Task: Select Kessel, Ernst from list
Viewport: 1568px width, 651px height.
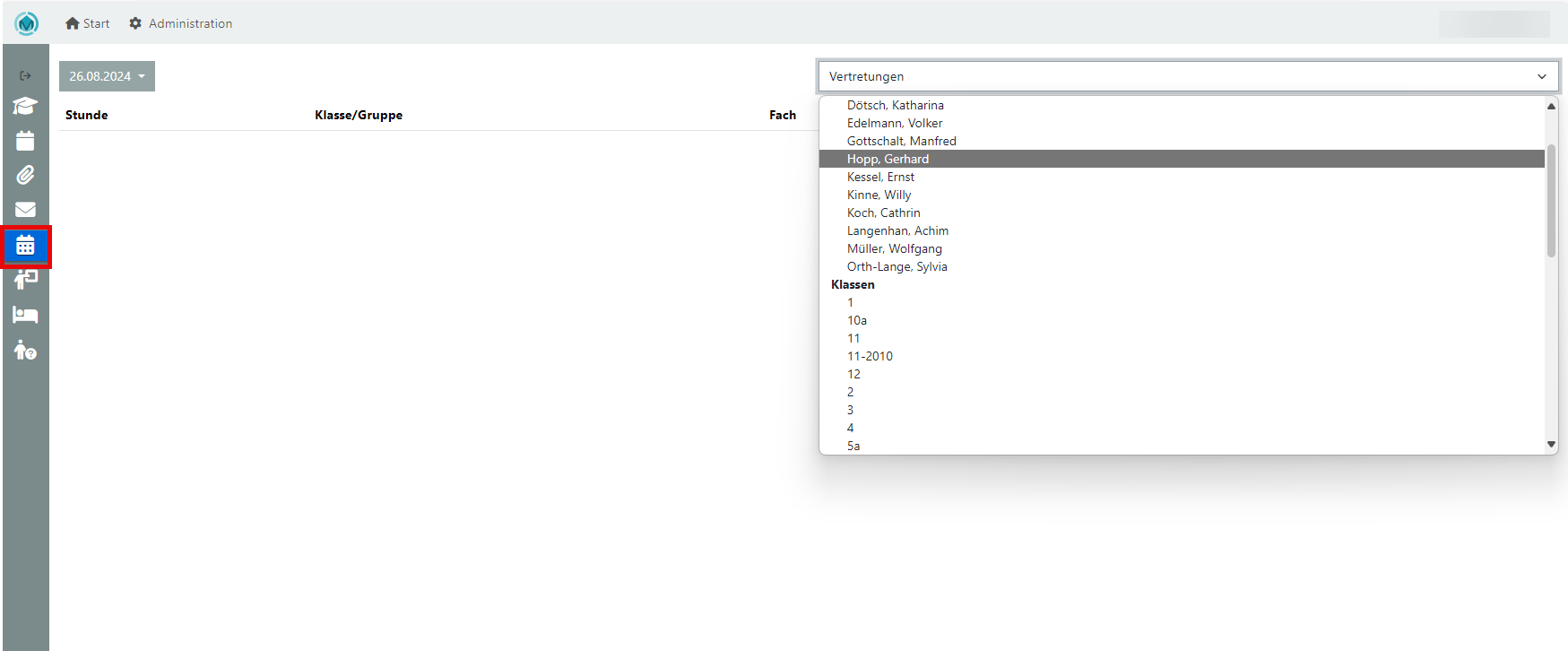Action: tap(1182, 177)
